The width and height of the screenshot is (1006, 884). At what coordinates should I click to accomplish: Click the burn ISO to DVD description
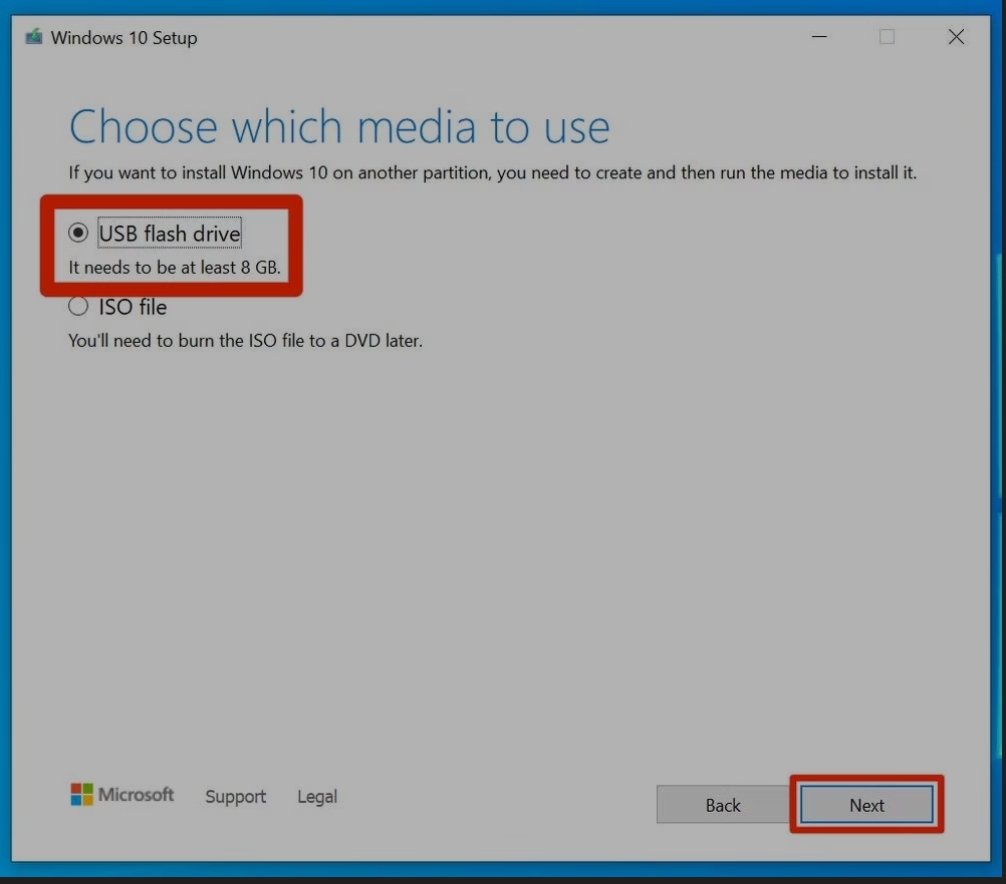click(x=245, y=341)
